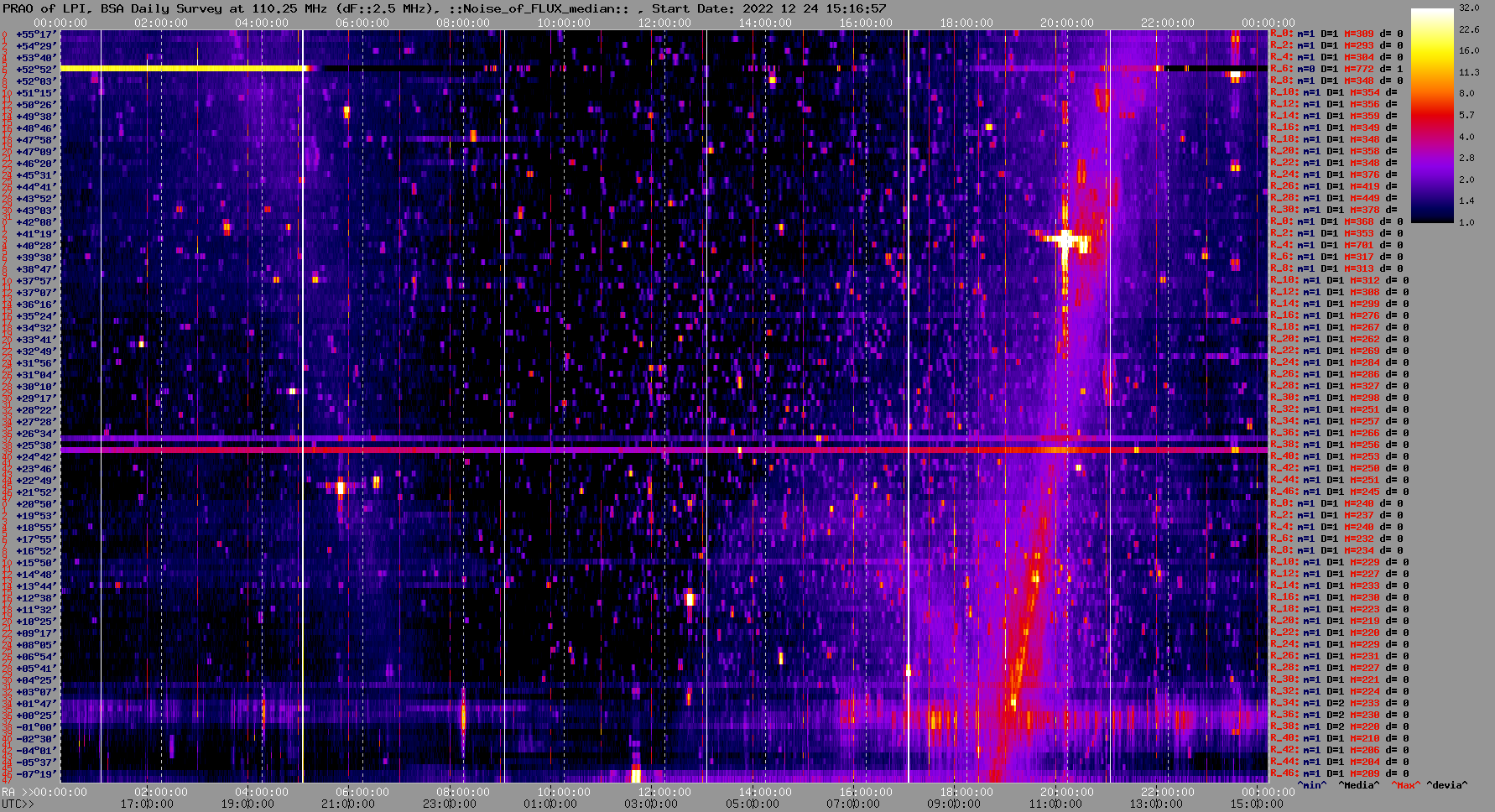1495x812 pixels.
Task: Click the row 'R_36: m=1 D=2 M=230'
Action: 1340,715
